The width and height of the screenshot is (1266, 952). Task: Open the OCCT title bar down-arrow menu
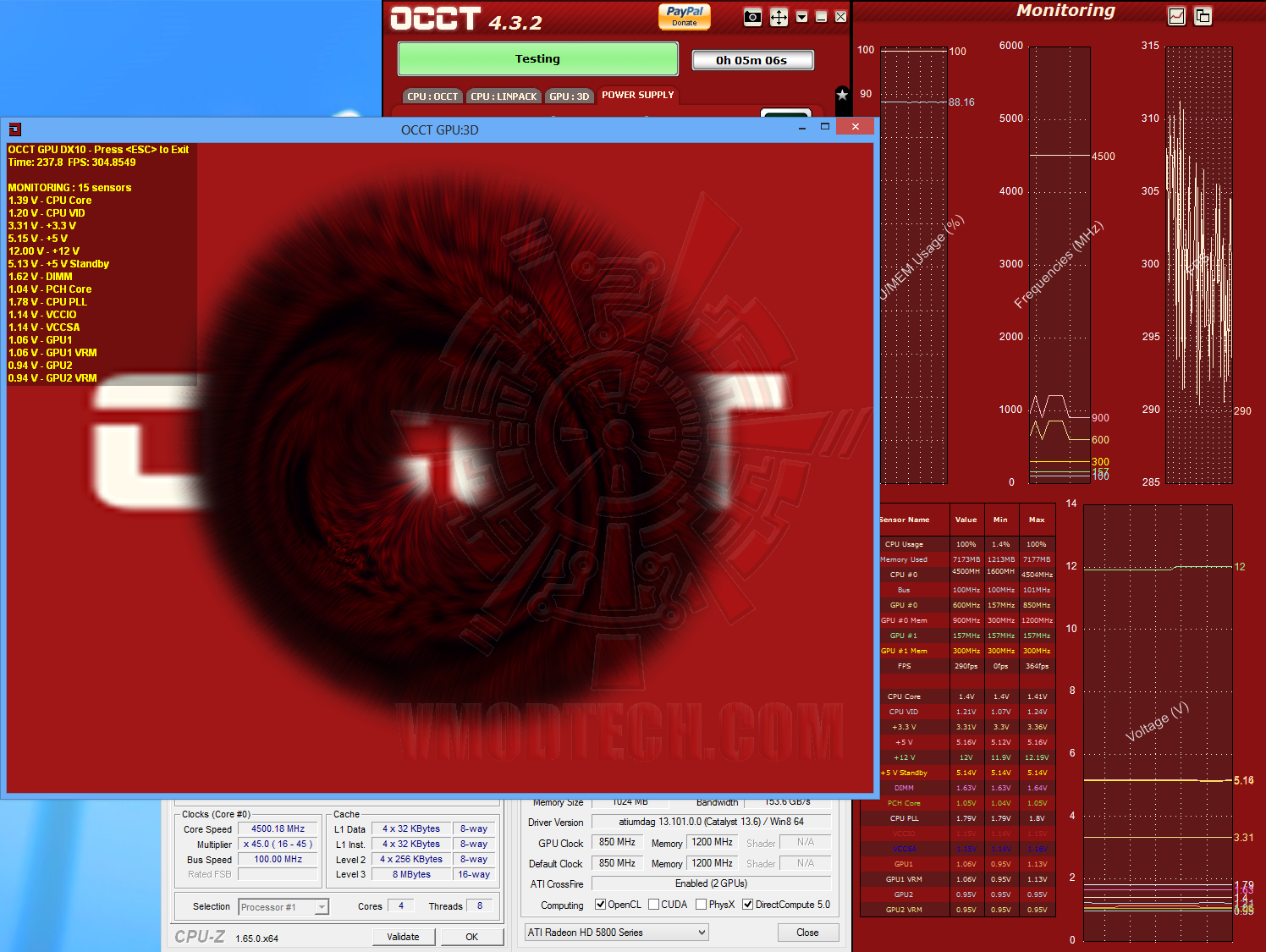[x=801, y=17]
